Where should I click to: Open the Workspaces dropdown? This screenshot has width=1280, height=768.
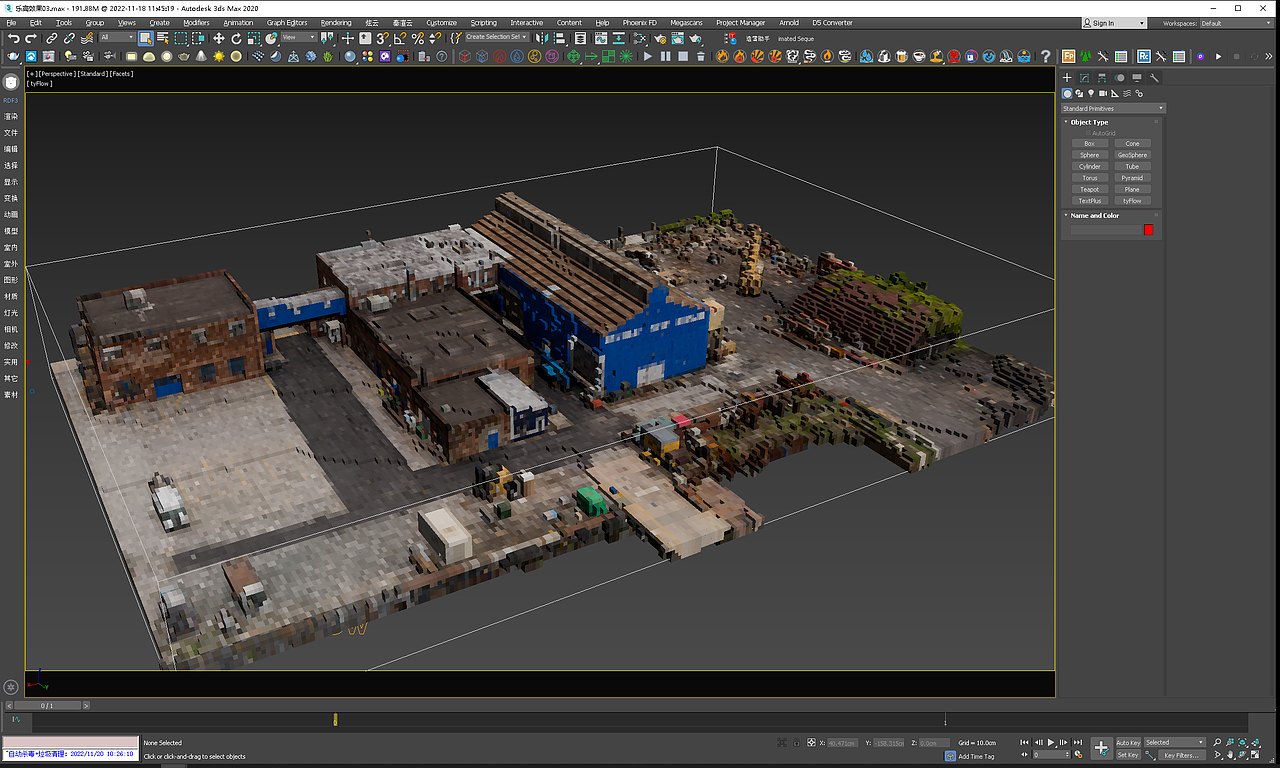click(x=1235, y=23)
